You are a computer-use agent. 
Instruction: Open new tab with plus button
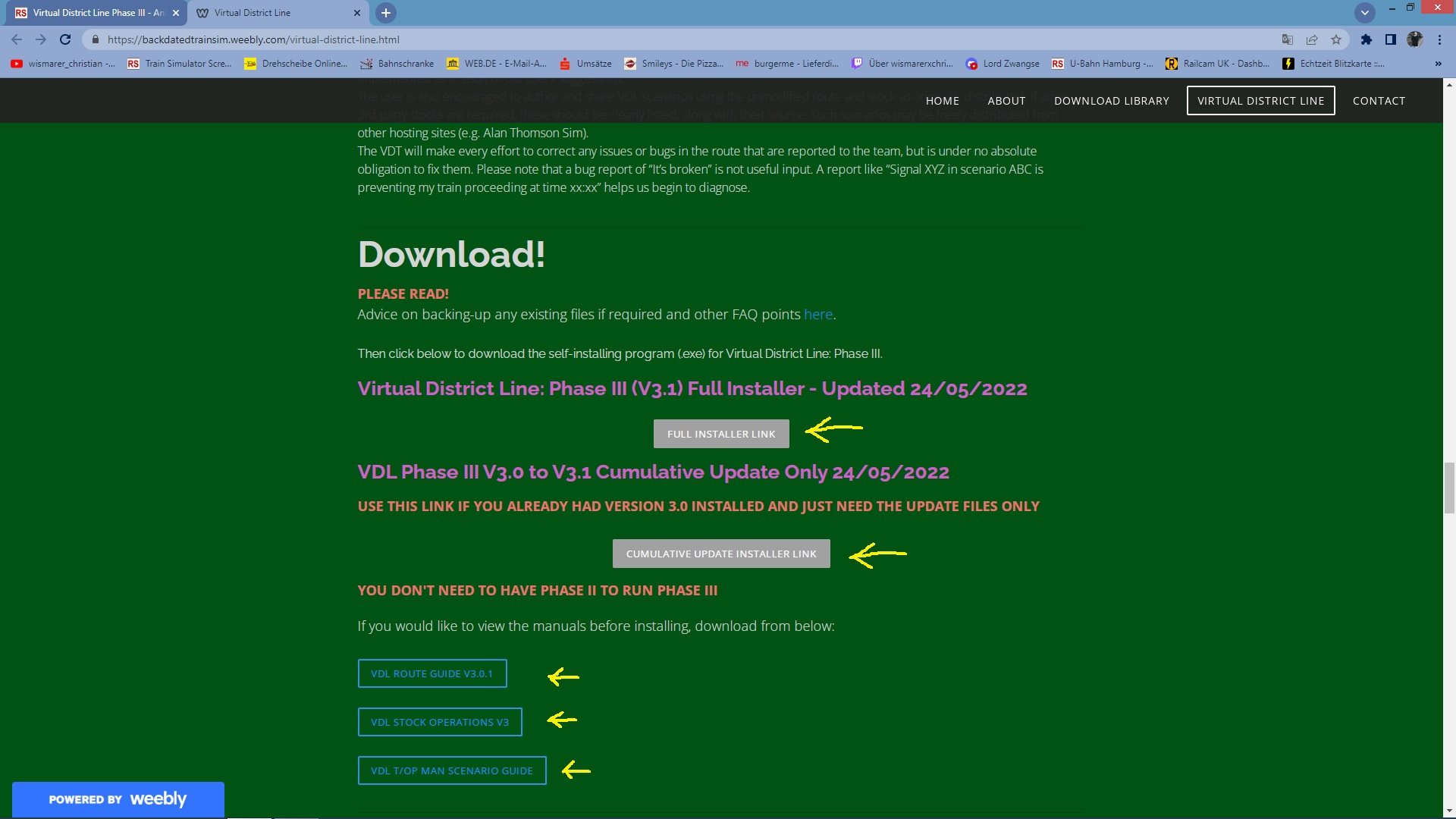click(385, 13)
